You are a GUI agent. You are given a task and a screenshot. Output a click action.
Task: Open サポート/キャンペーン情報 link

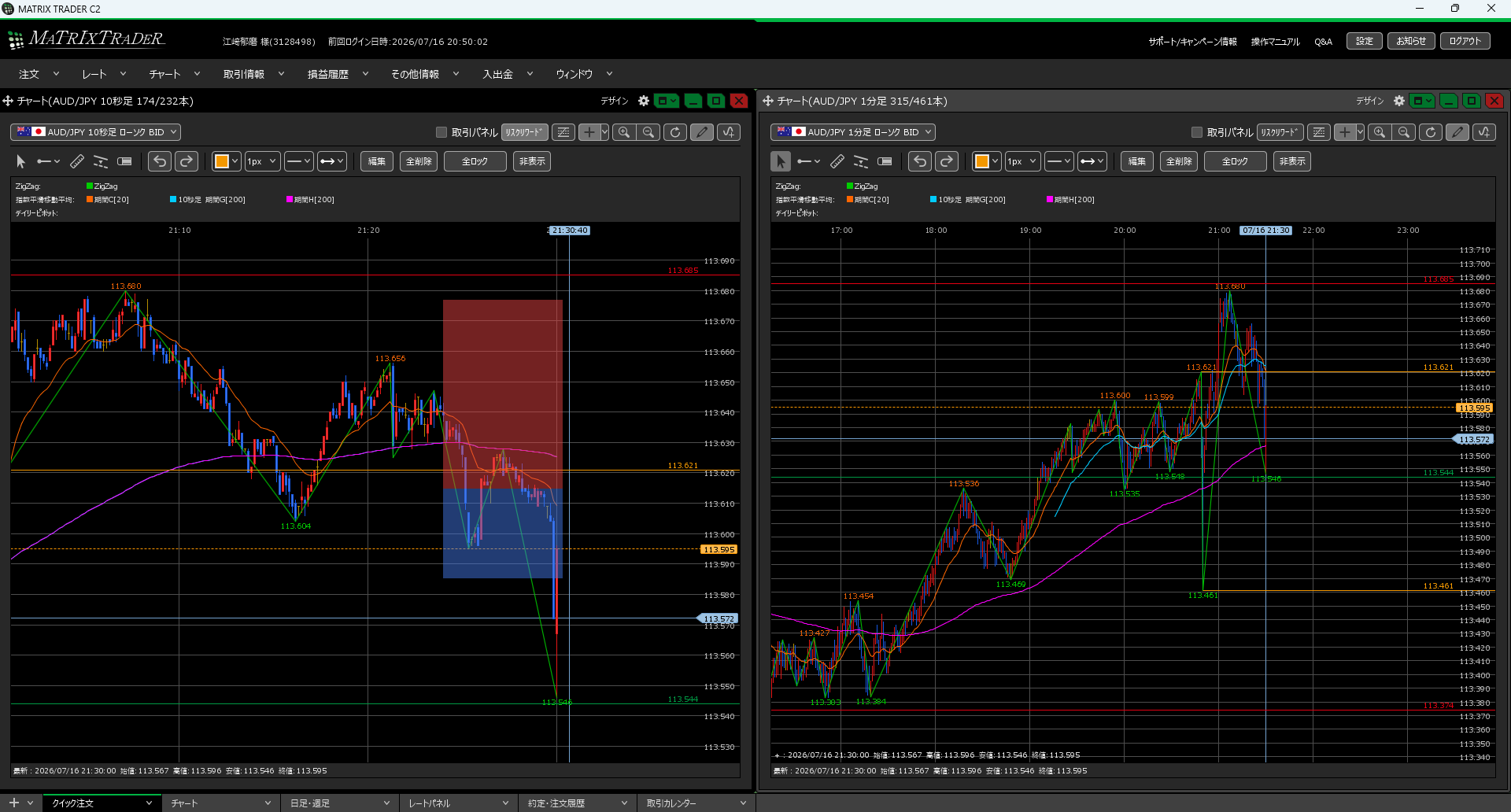(x=1192, y=42)
